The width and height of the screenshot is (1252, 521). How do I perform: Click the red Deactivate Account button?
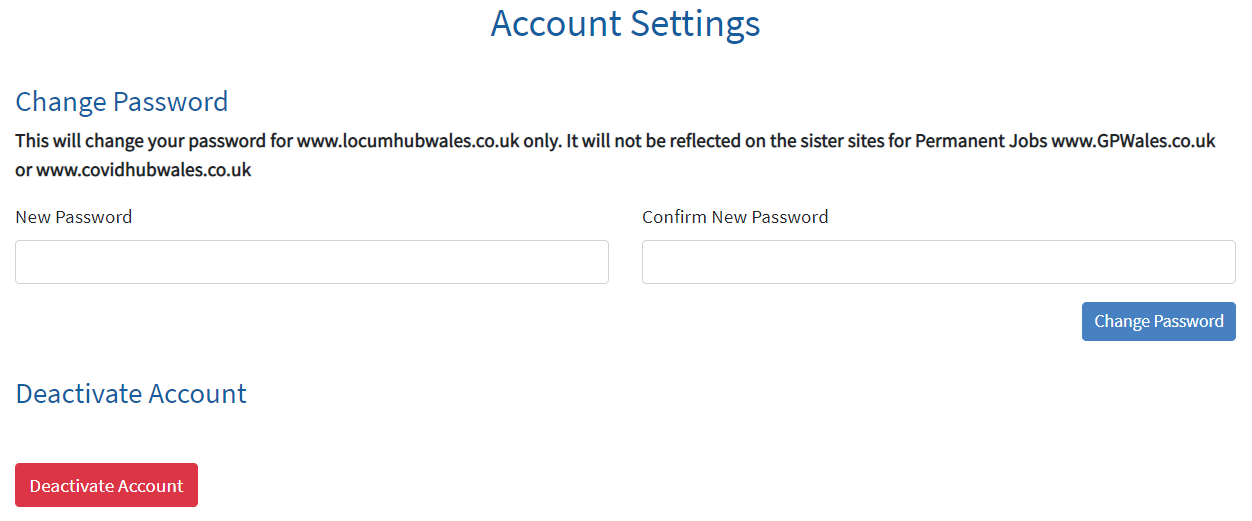(x=106, y=485)
